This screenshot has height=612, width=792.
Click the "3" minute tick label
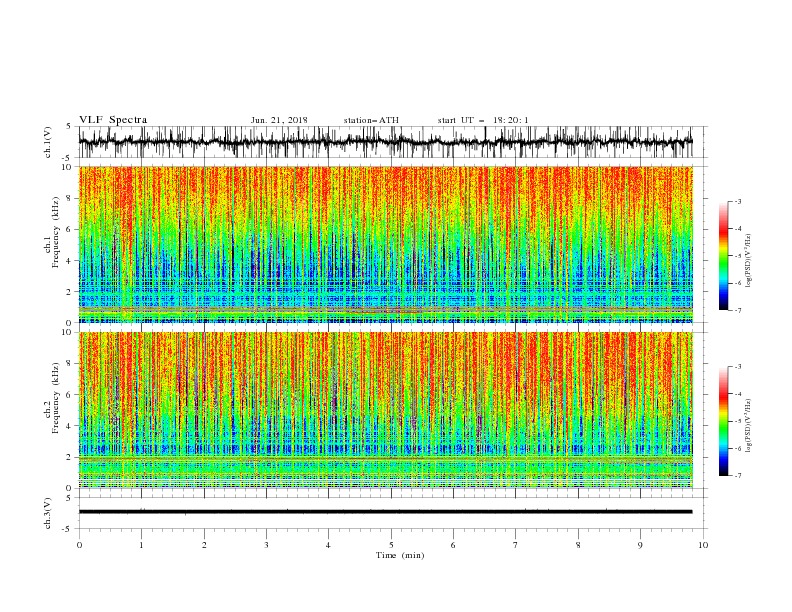(x=266, y=545)
